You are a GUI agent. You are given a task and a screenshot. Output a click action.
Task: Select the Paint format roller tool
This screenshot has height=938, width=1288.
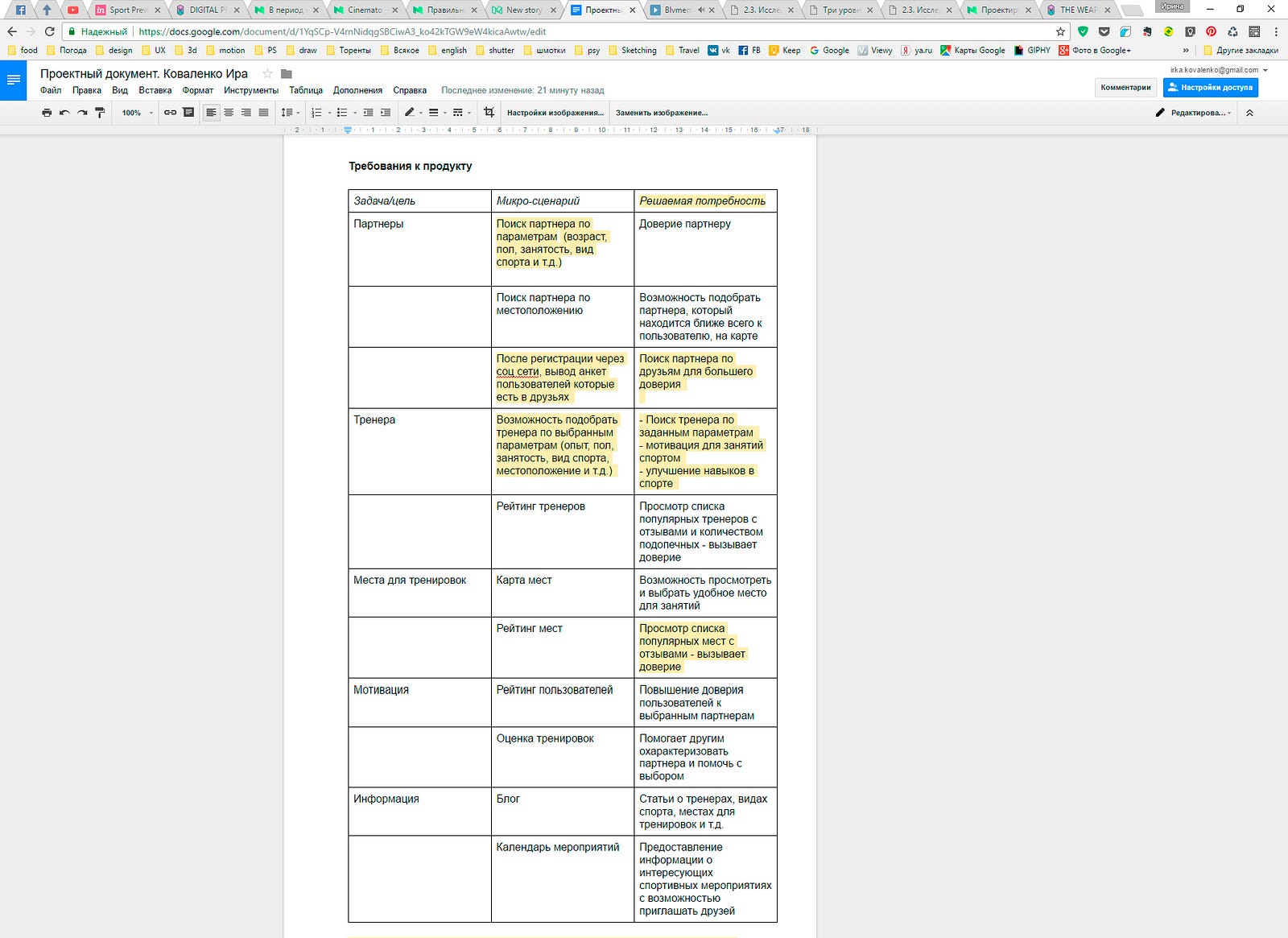pyautogui.click(x=100, y=113)
